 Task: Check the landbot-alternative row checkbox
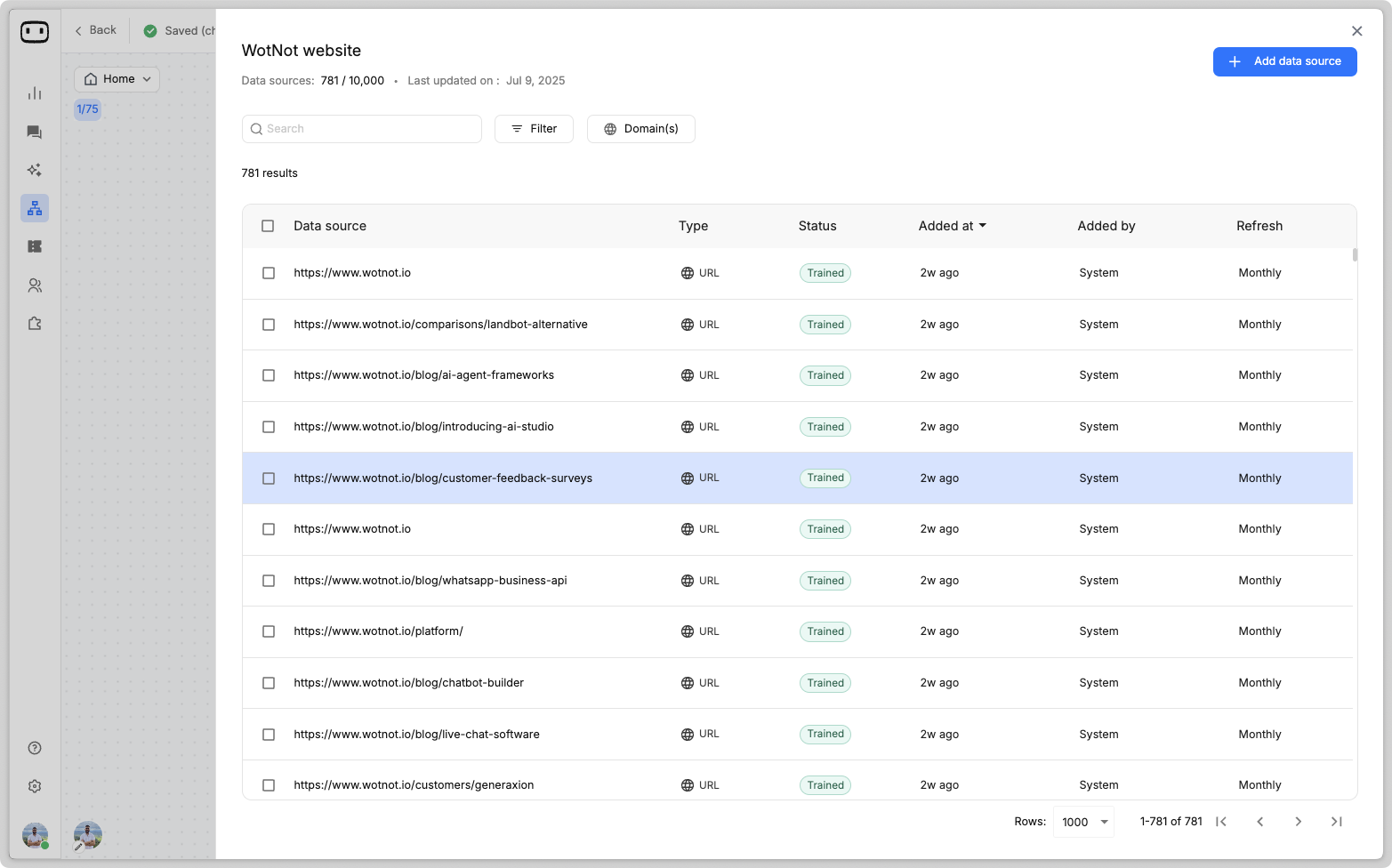[x=269, y=325]
